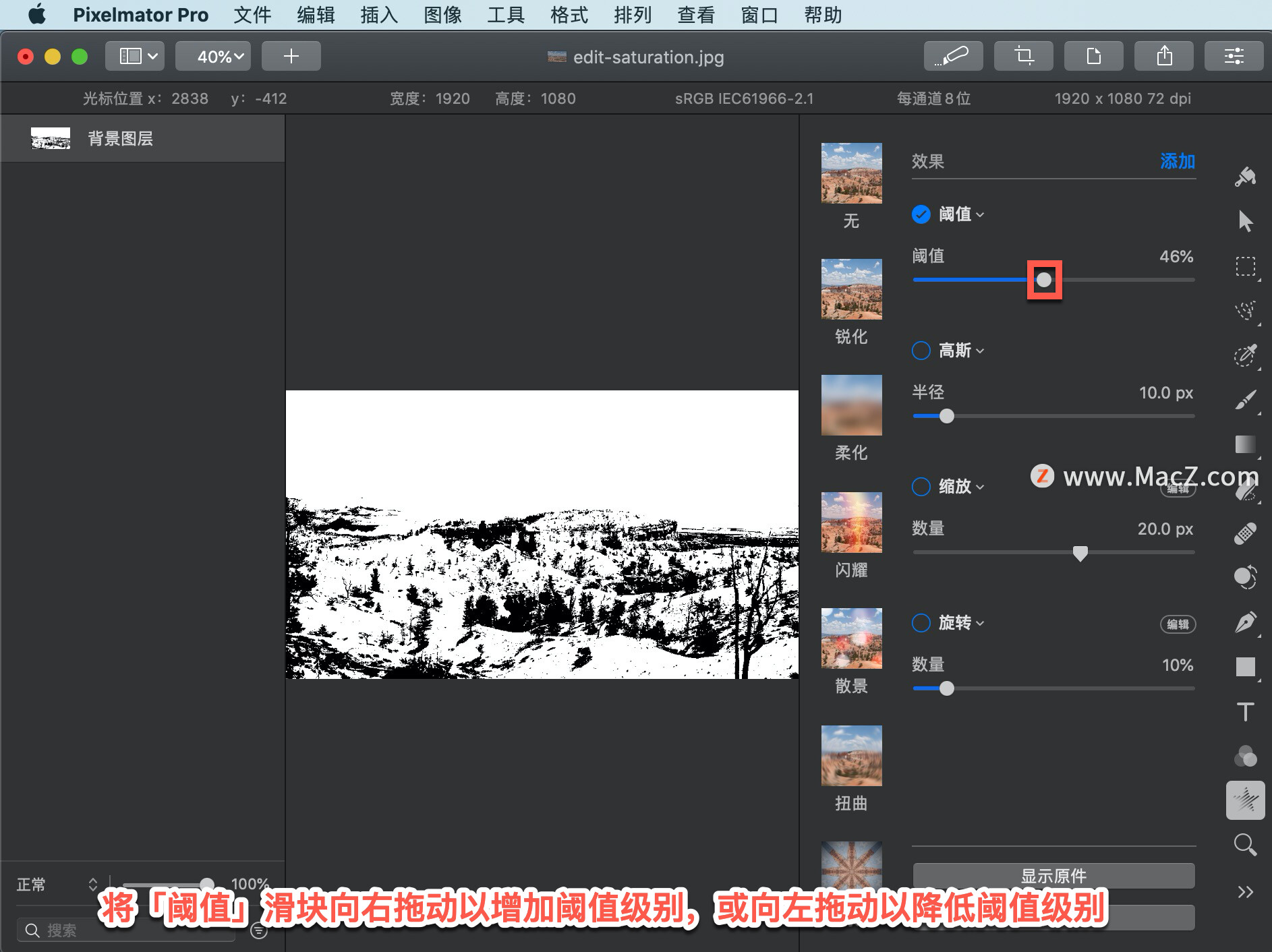Screen dimensions: 1272x952
Task: Select the rectangular selection tool
Action: coord(1245,266)
